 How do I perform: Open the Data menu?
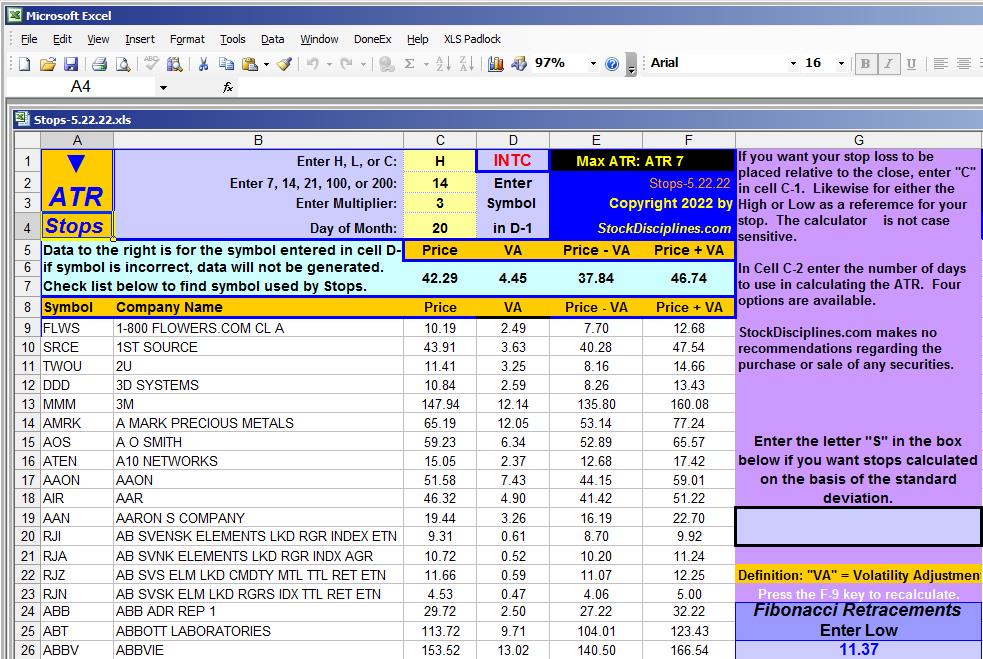[x=273, y=39]
